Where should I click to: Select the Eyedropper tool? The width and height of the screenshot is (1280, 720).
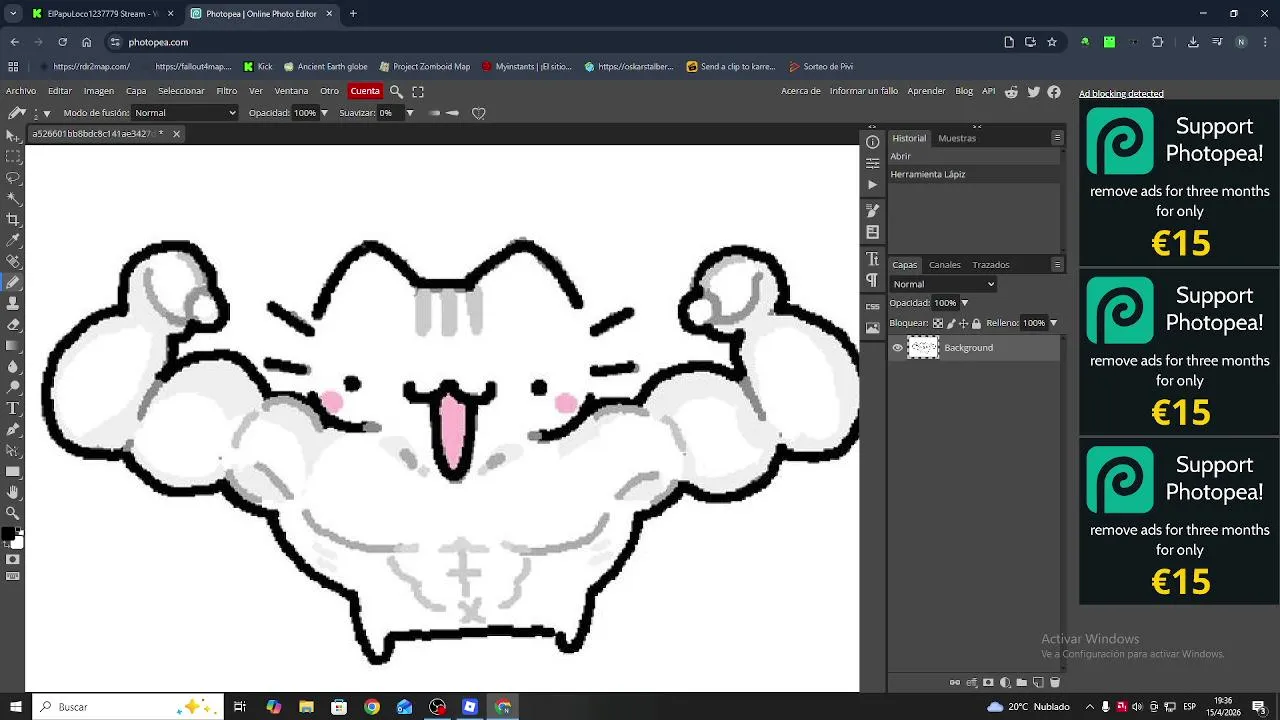13,240
